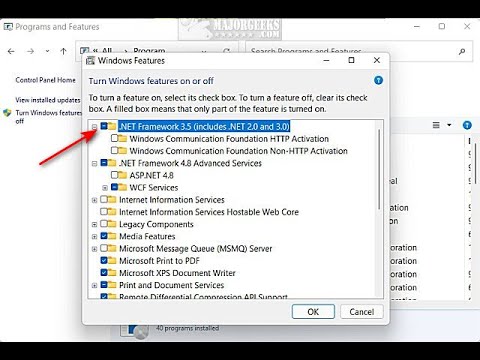Collapse .NET Framework 4.8 Advanced Services node
The width and height of the screenshot is (480, 360).
pyautogui.click(x=95, y=163)
